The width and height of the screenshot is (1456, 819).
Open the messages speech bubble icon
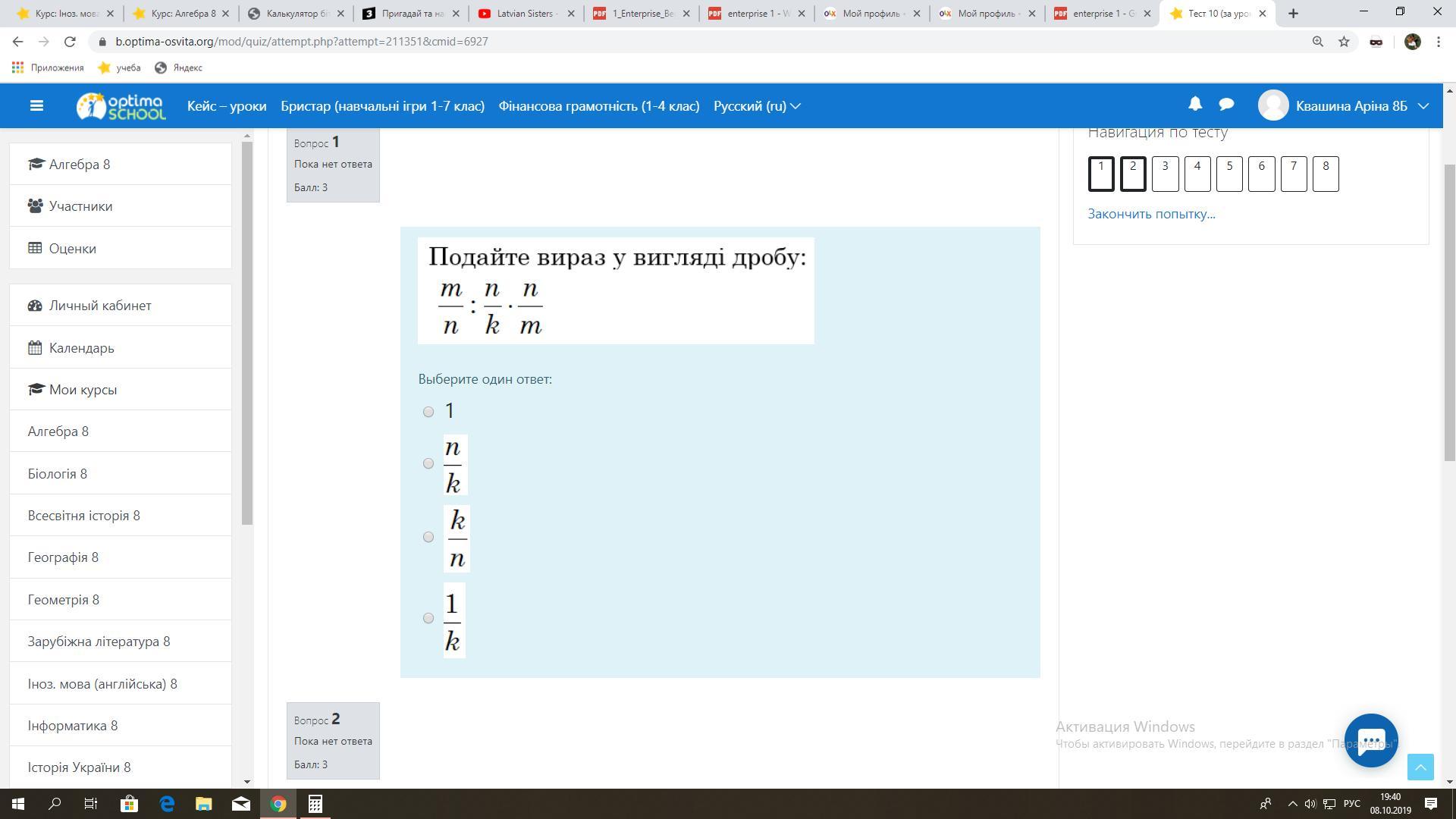coord(1226,104)
